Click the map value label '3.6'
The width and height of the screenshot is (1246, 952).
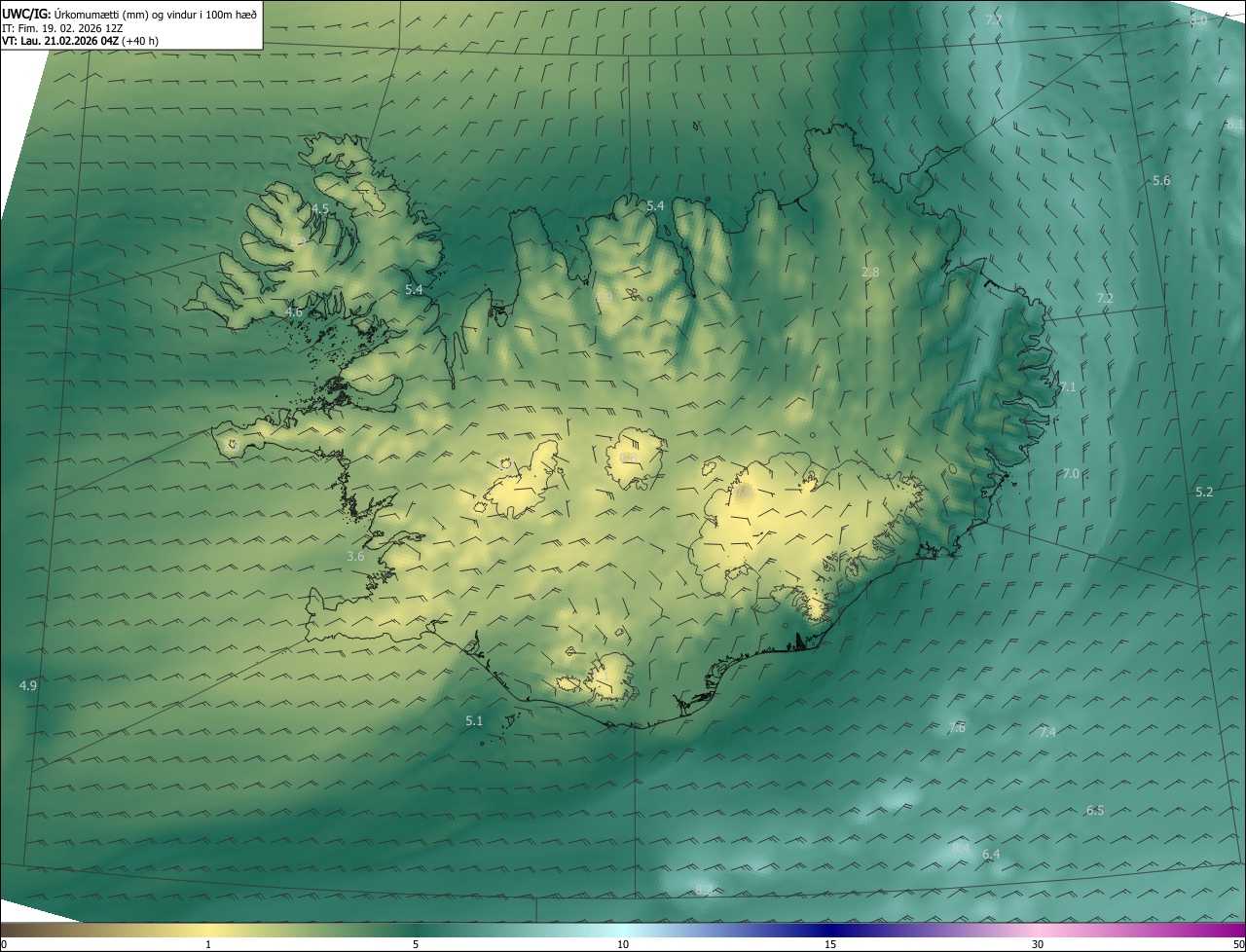pyautogui.click(x=355, y=557)
